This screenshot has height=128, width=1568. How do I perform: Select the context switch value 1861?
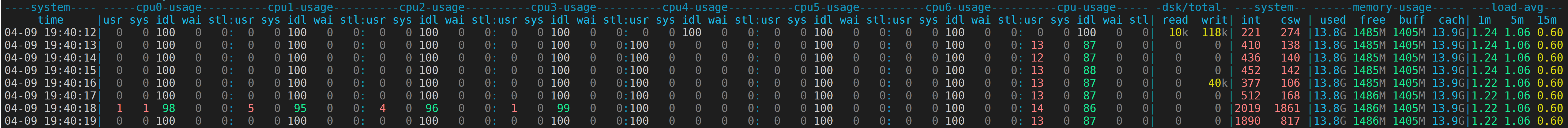pyautogui.click(x=1287, y=108)
